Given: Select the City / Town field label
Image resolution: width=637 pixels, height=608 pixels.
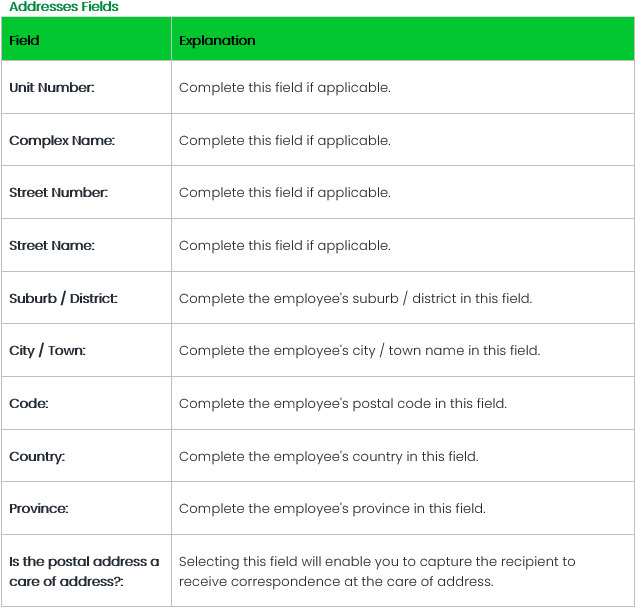Looking at the screenshot, I should coord(47,351).
